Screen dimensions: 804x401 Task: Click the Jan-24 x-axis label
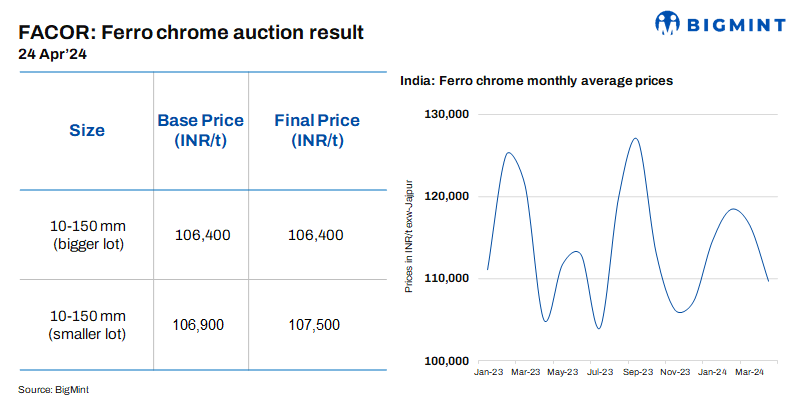tap(712, 372)
